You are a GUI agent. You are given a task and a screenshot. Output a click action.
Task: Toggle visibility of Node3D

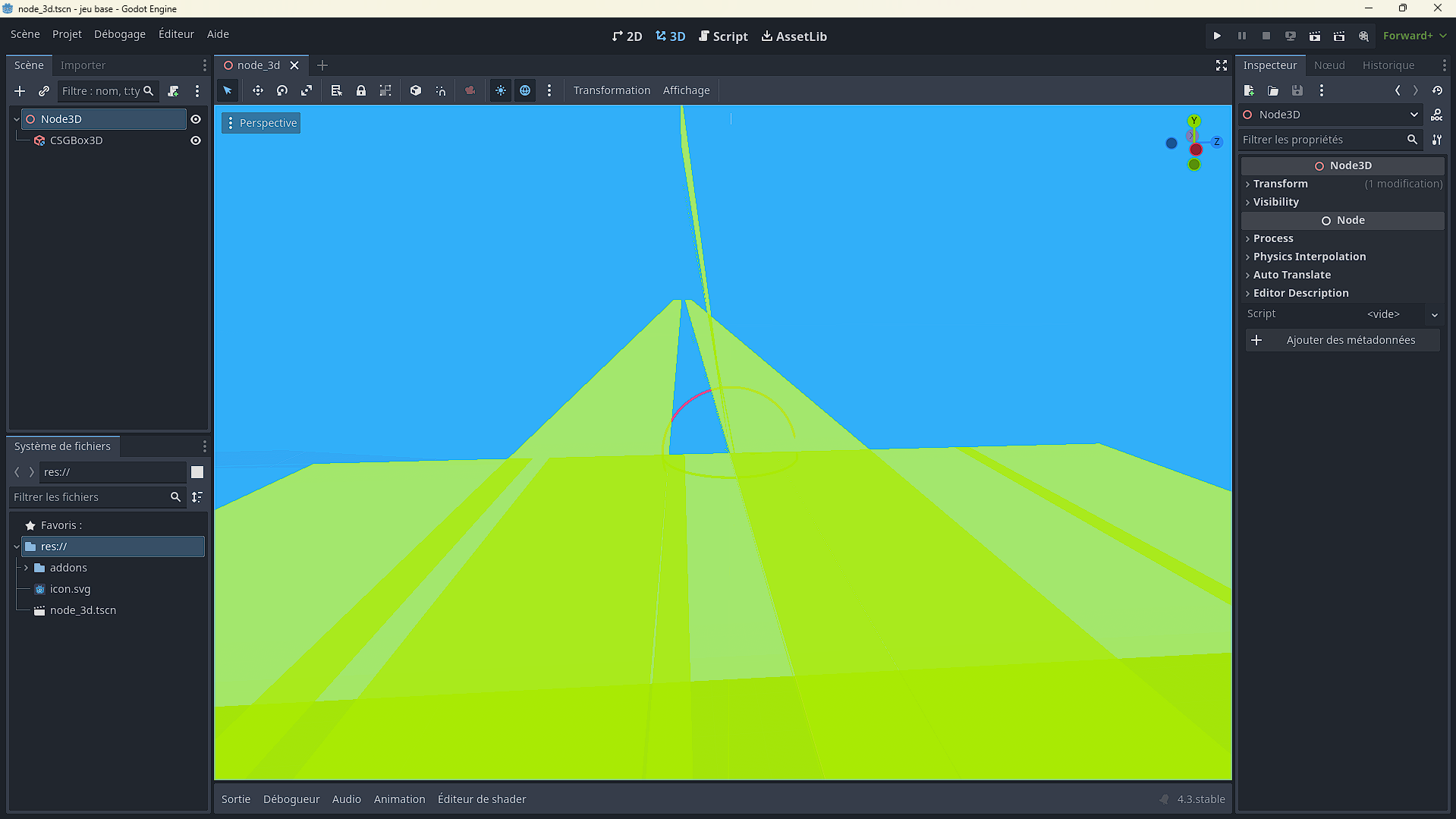[x=196, y=119]
